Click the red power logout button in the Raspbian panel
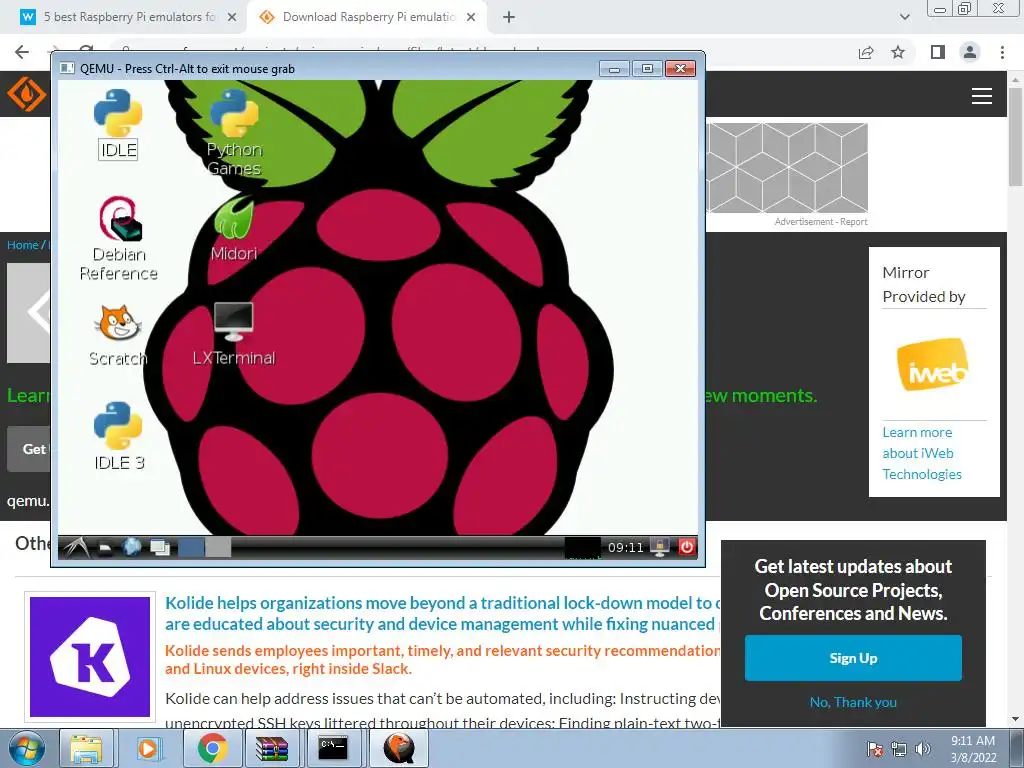This screenshot has width=1024, height=768. [x=686, y=547]
